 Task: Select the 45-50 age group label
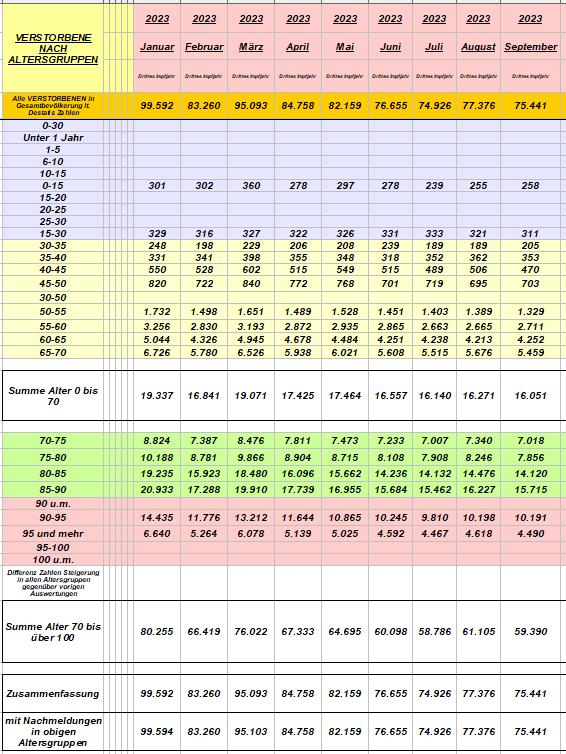(x=53, y=284)
